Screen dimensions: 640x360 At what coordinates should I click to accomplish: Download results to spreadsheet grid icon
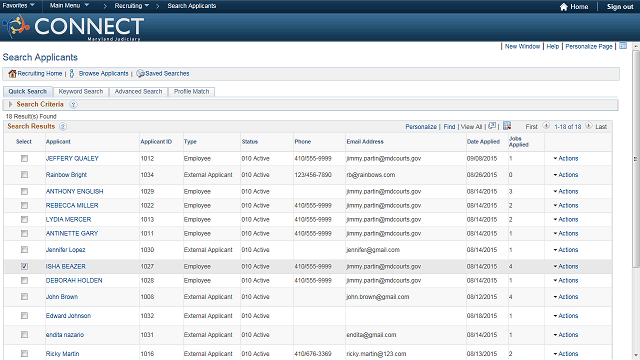pyautogui.click(x=507, y=126)
